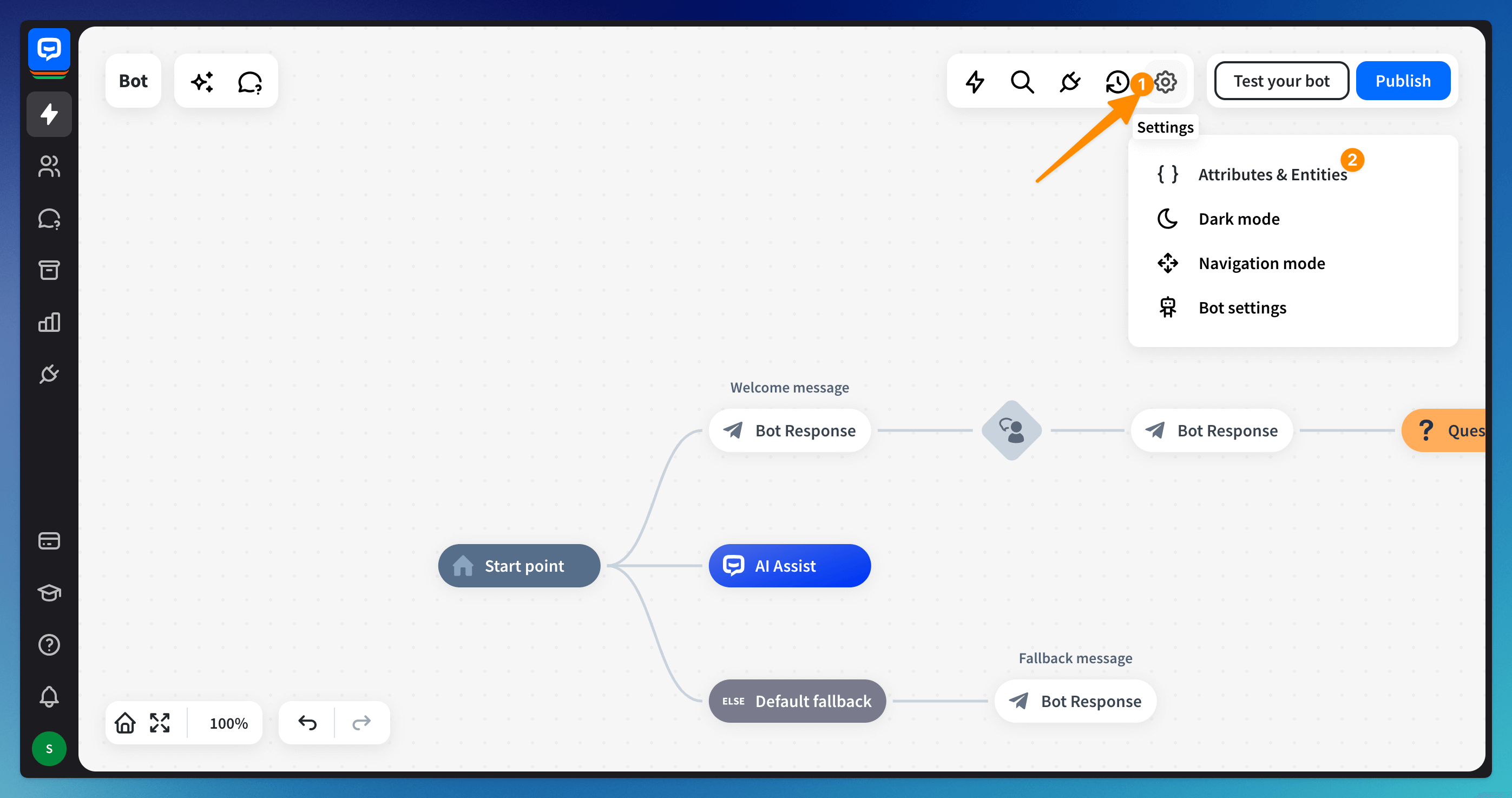Screen dimensions: 1512x798
Task: Publish the bot
Action: coord(1402,81)
